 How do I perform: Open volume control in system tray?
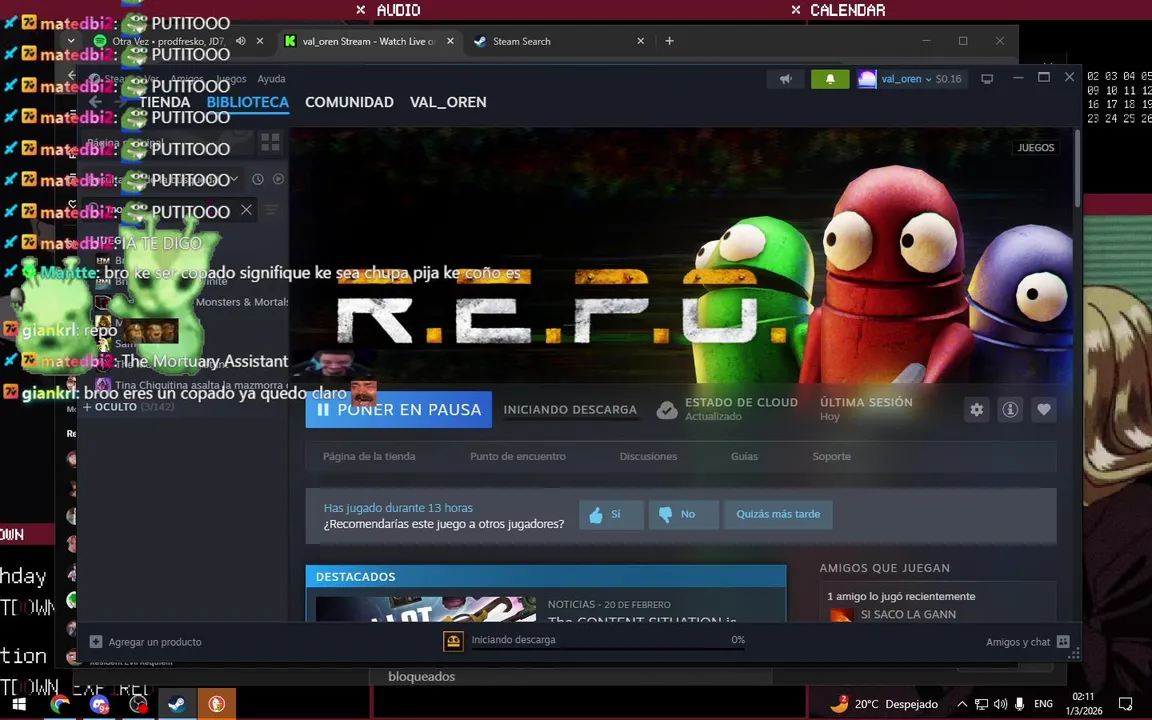point(1001,704)
